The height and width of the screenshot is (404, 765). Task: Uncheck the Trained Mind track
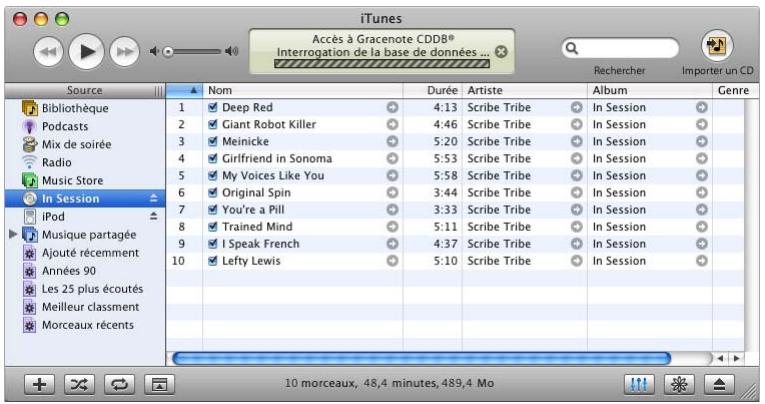pyautogui.click(x=212, y=226)
